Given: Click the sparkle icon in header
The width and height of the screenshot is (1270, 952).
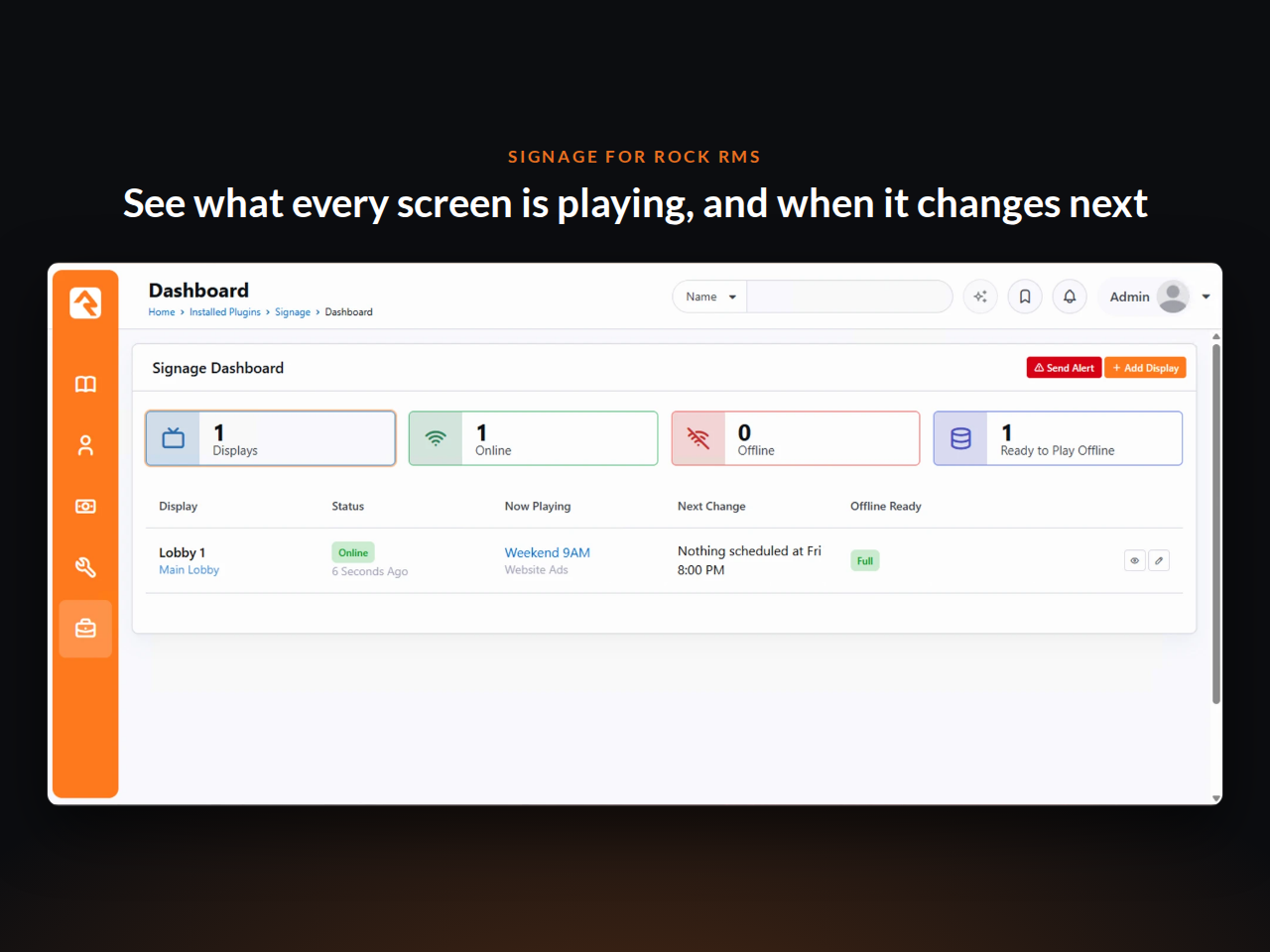Looking at the screenshot, I should [980, 297].
